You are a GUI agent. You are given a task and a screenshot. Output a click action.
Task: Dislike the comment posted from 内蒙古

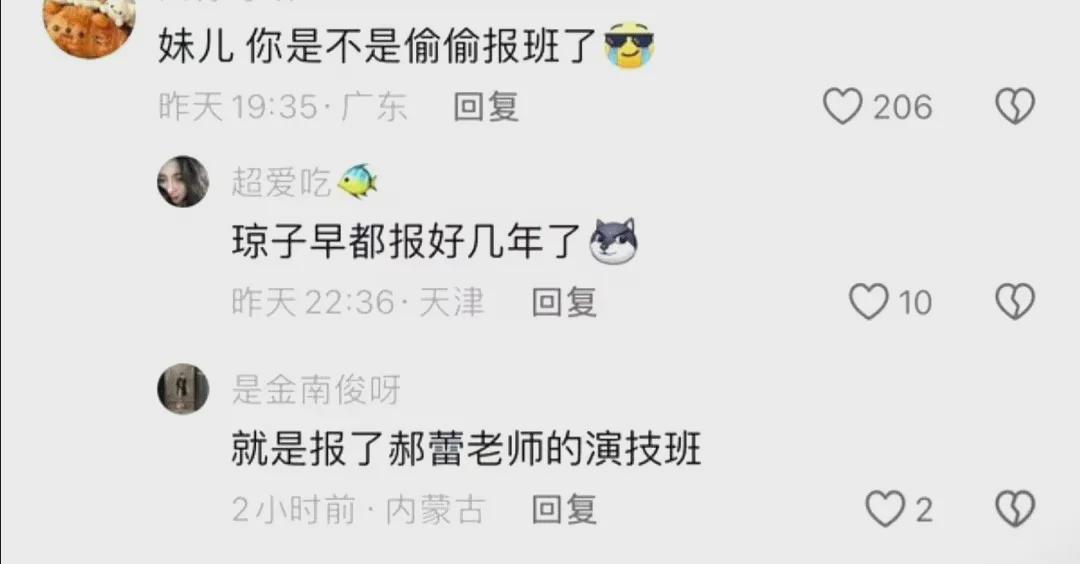point(1015,510)
